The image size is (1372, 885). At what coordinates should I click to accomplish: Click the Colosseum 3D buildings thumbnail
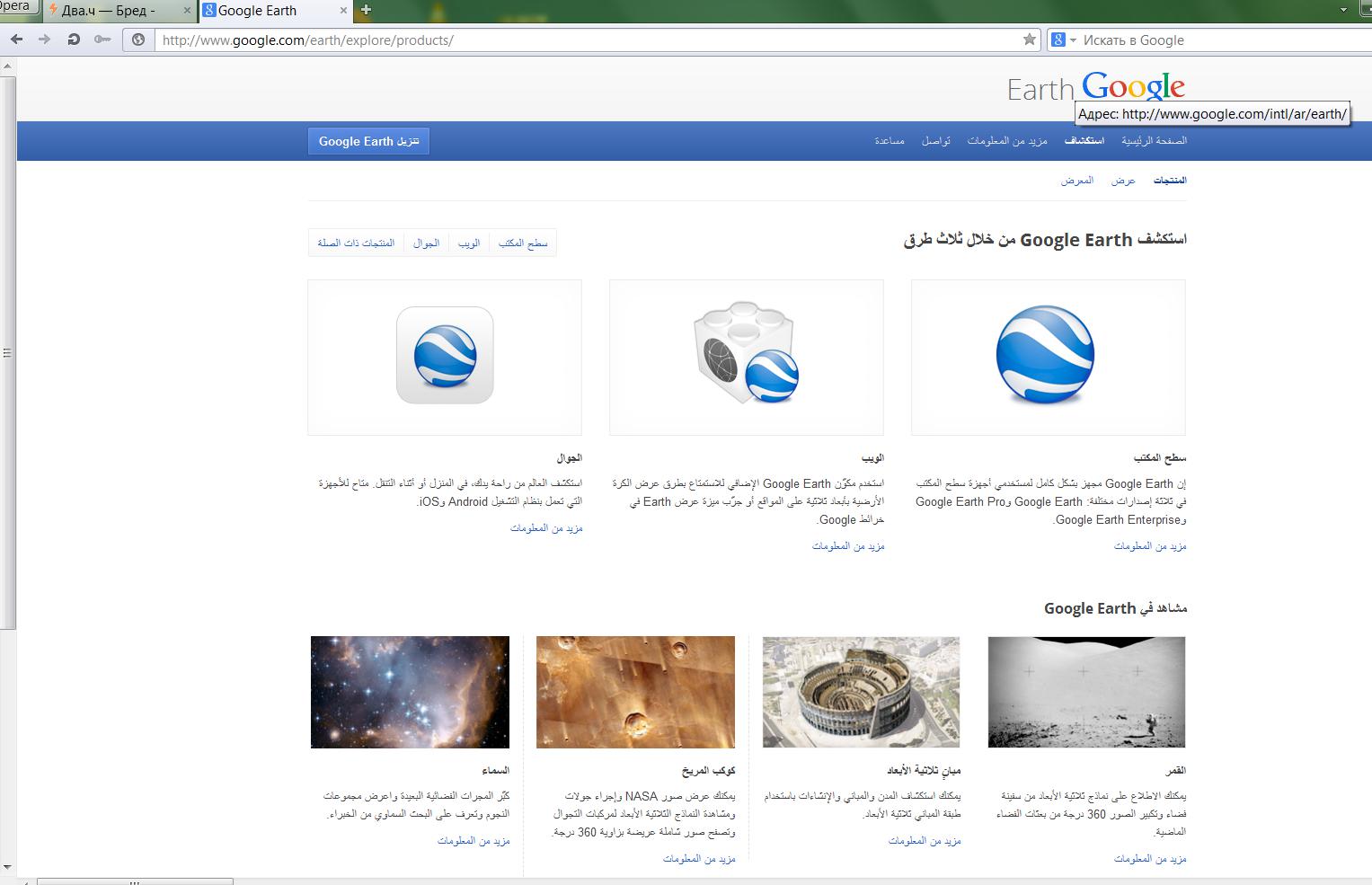point(861,692)
